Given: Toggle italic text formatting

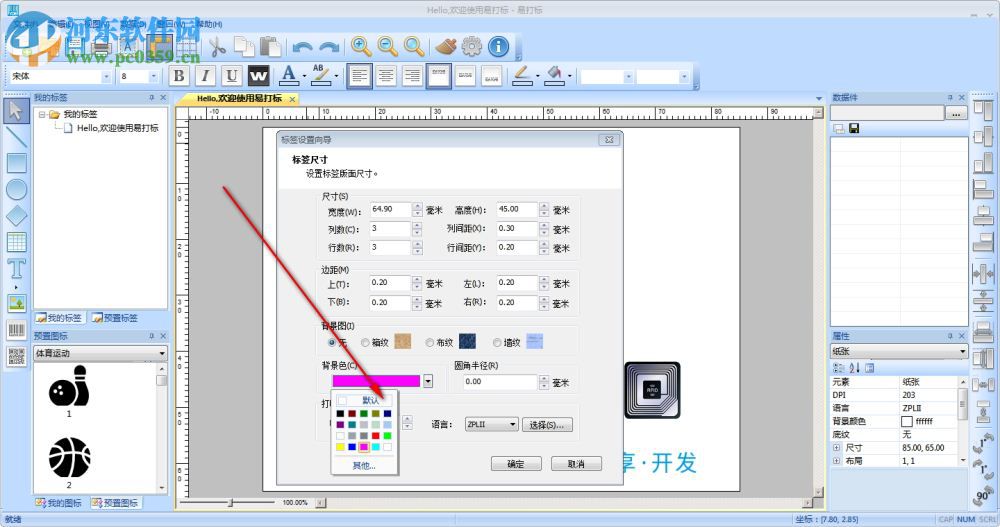Looking at the screenshot, I should tap(205, 76).
